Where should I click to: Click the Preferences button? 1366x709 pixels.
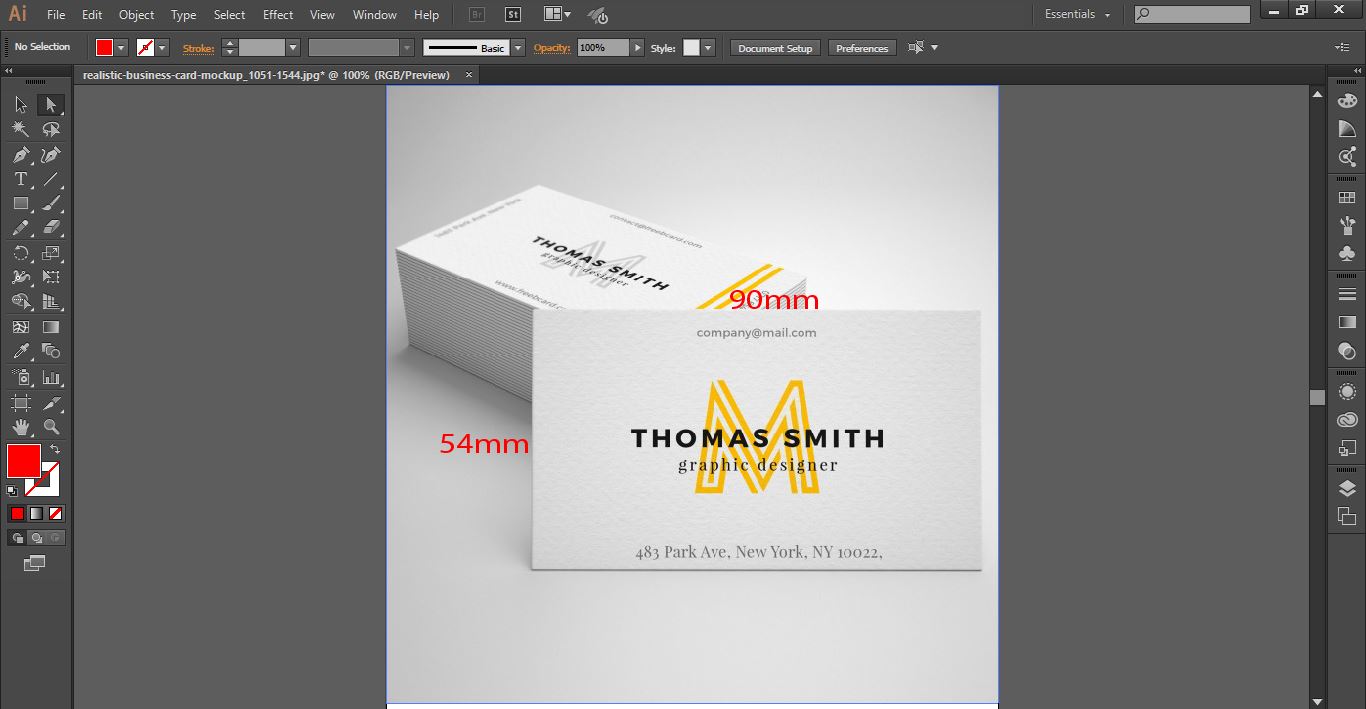[x=862, y=48]
